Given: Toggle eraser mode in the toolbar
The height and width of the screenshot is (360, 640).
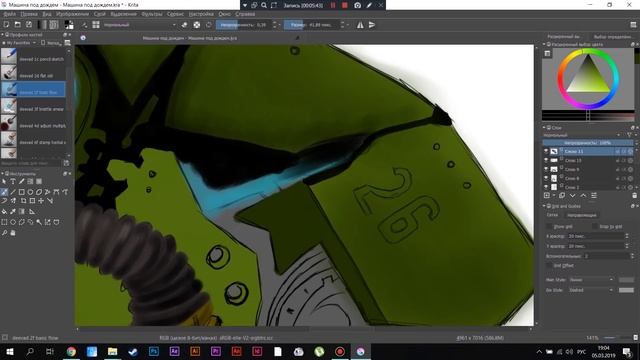Looking at the screenshot, I should coord(184,25).
